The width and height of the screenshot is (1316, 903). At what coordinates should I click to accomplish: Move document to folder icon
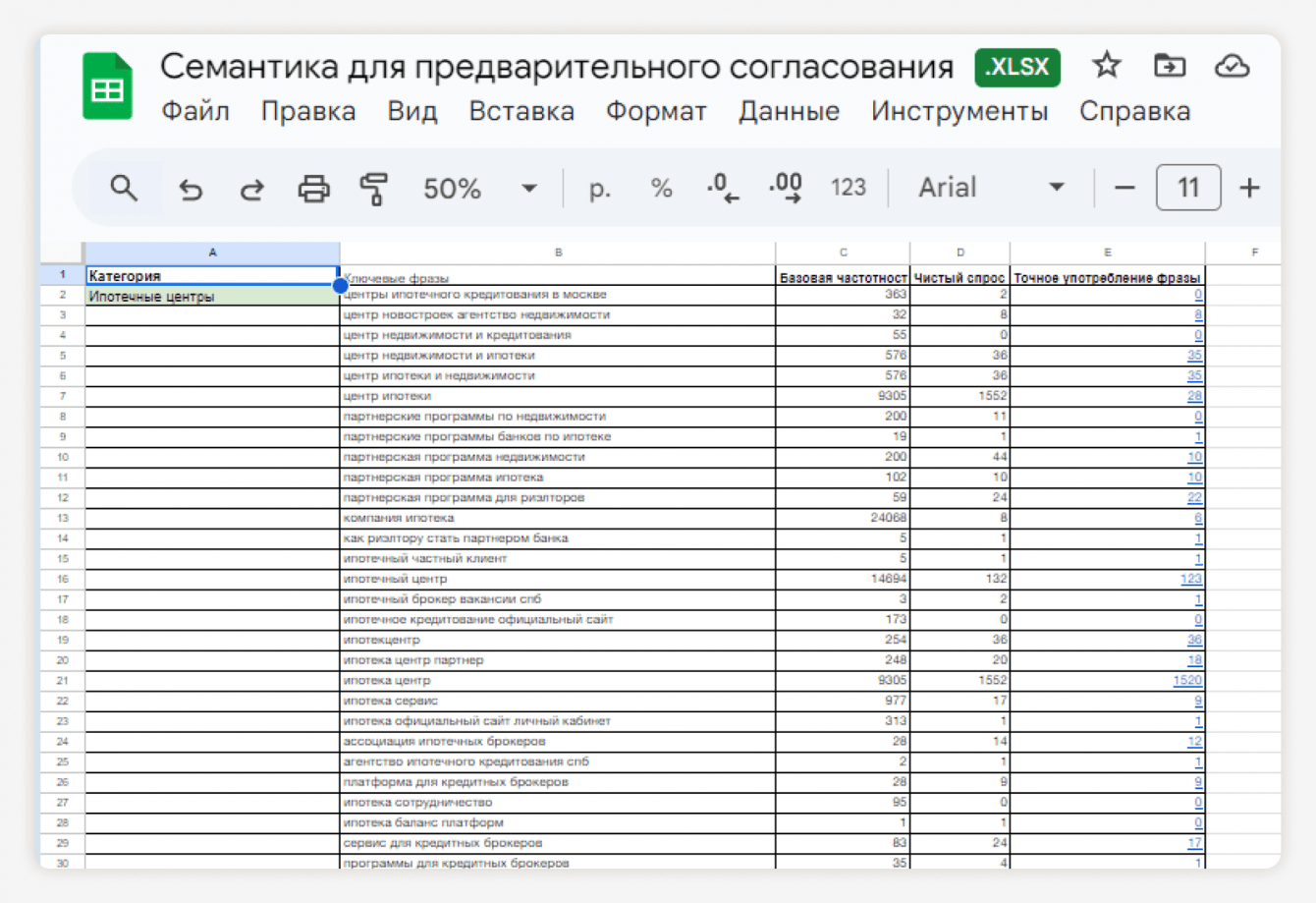tap(1169, 66)
